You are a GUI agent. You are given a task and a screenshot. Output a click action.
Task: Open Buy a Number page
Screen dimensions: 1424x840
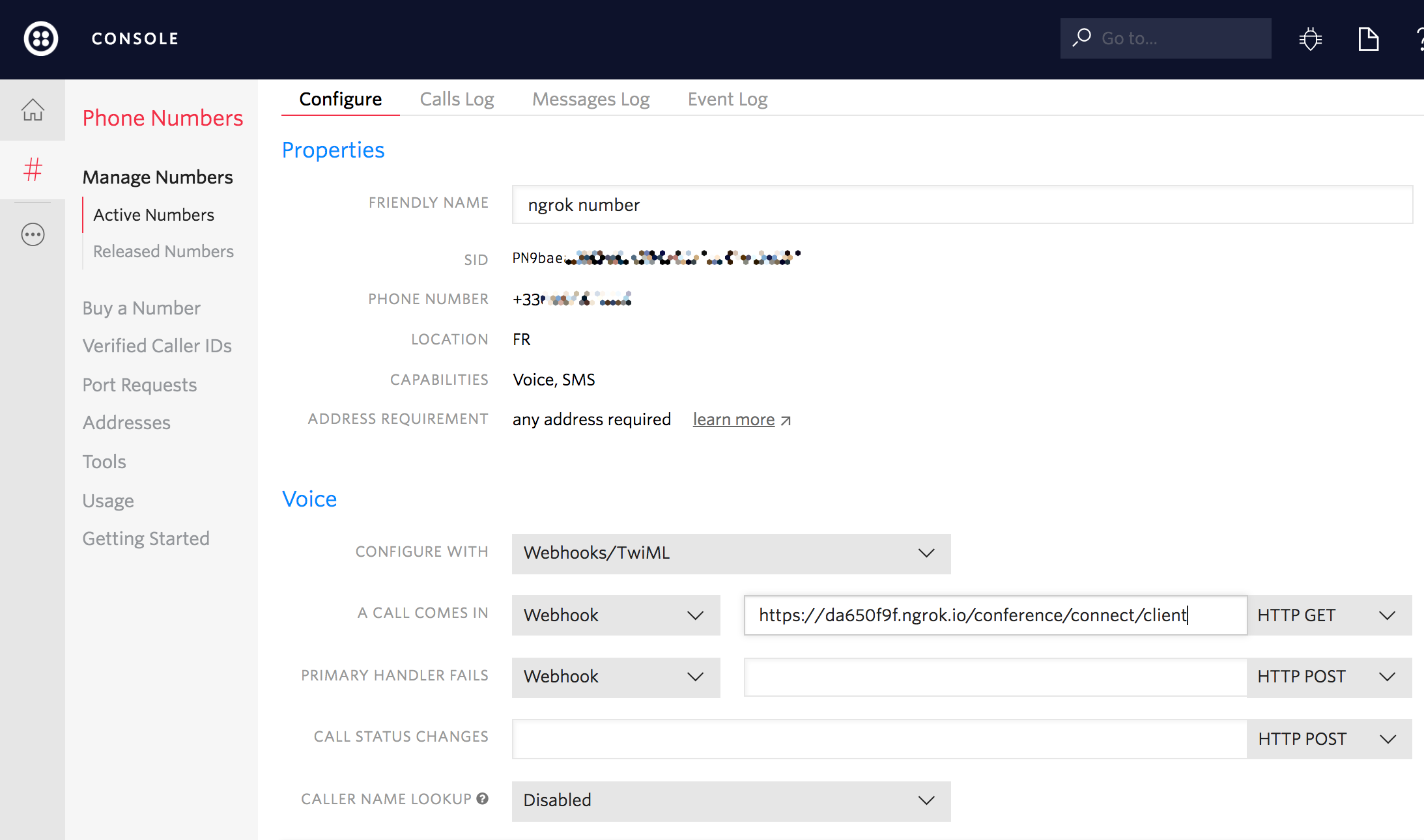[141, 308]
